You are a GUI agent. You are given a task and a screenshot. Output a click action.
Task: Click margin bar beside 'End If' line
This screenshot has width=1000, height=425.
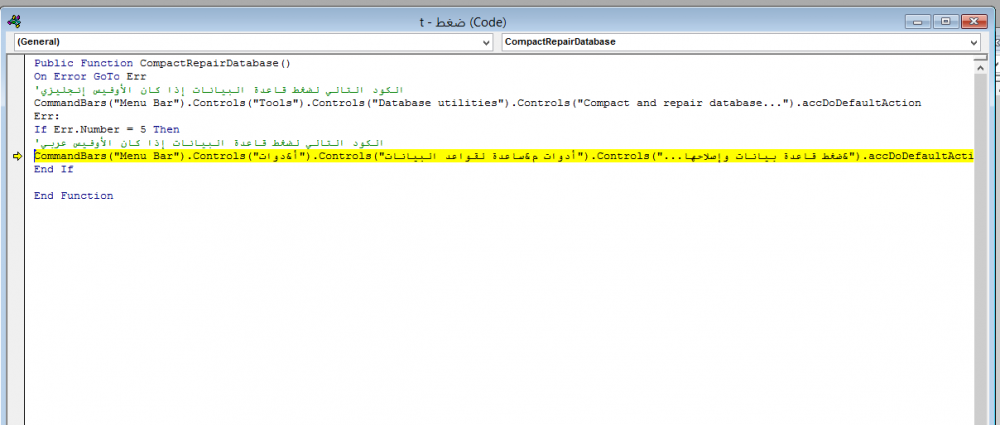coord(17,170)
